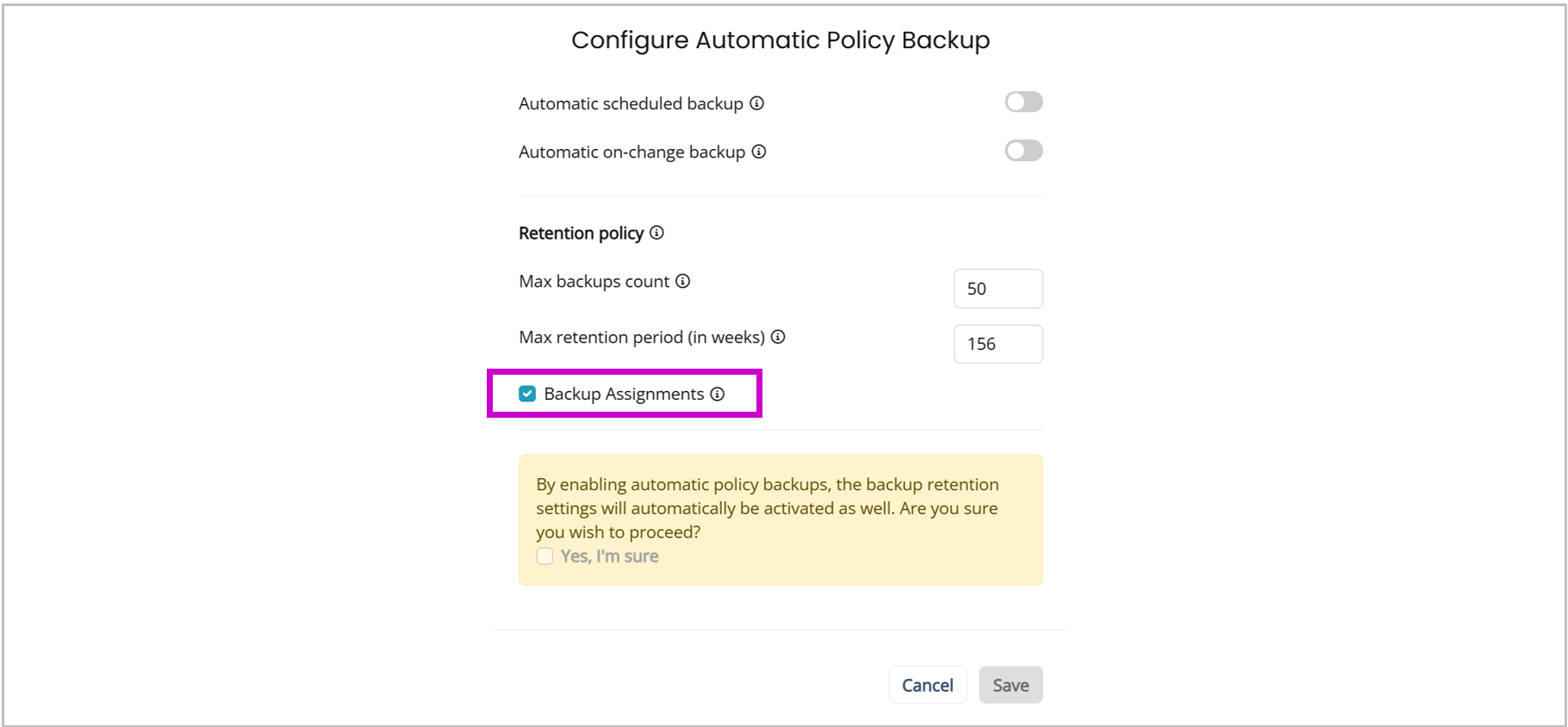This screenshot has width=1568, height=727.
Task: Click the Yes, I'm sure label text
Action: coord(609,556)
